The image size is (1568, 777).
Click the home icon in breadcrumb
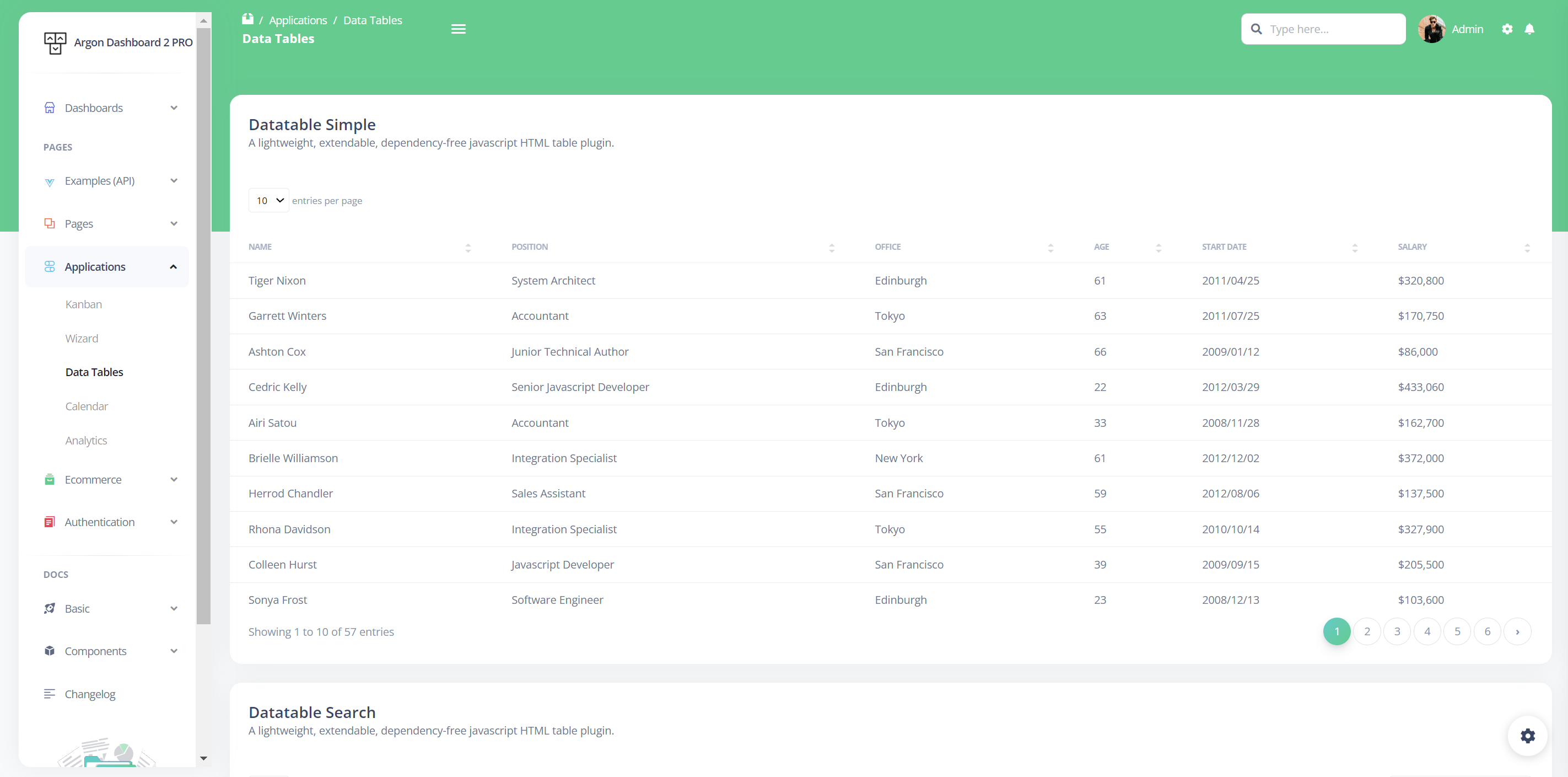[247, 19]
